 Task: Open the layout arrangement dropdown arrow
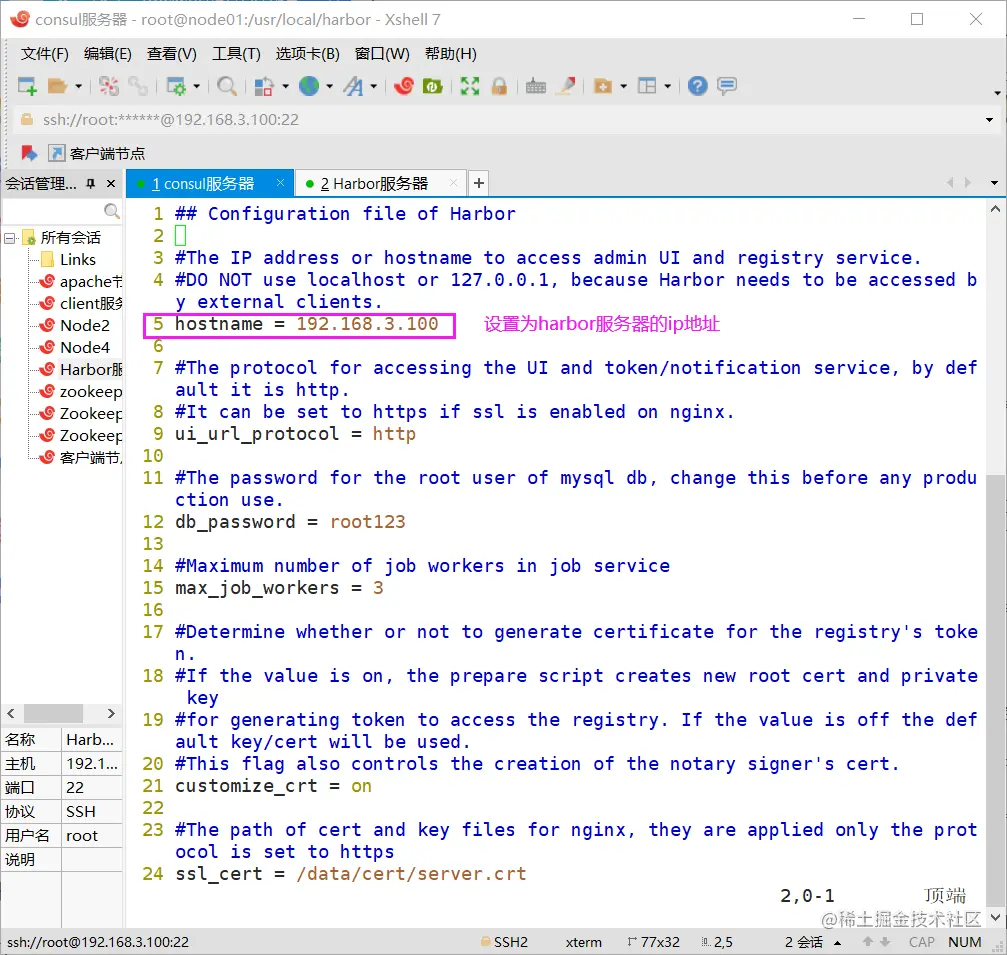(x=667, y=86)
